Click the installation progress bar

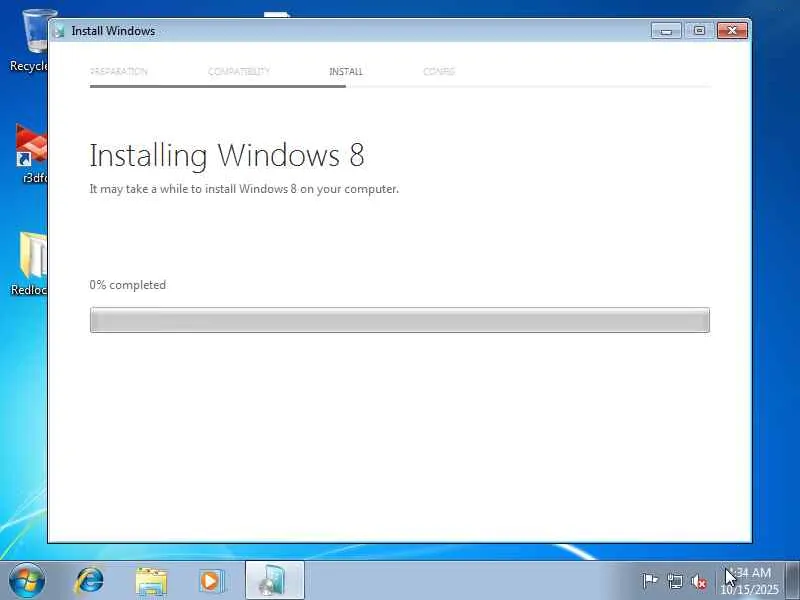click(399, 320)
